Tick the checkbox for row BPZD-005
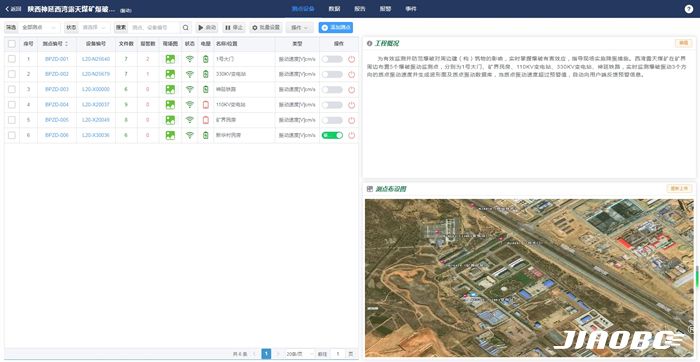This screenshot has height=362, width=700. coord(12,120)
